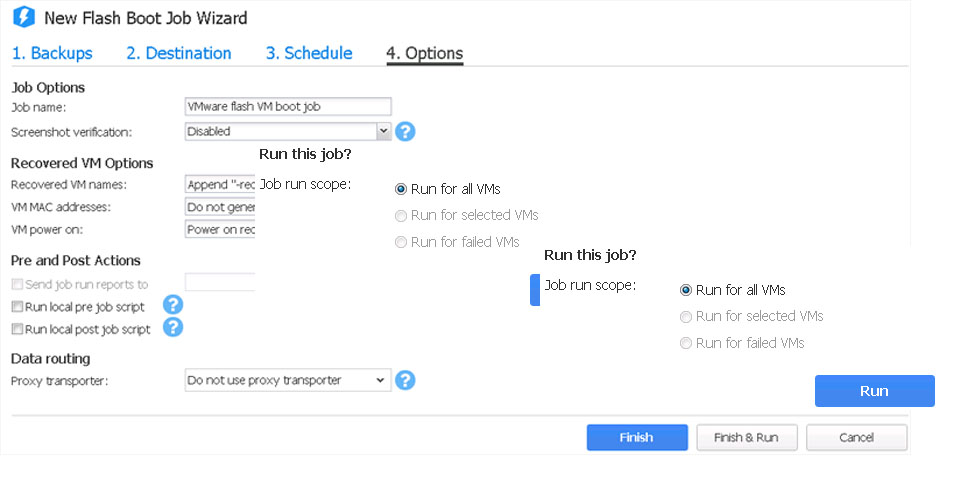956x484 pixels.
Task: Expand Proxy transporter dropdown
Action: (x=288, y=380)
